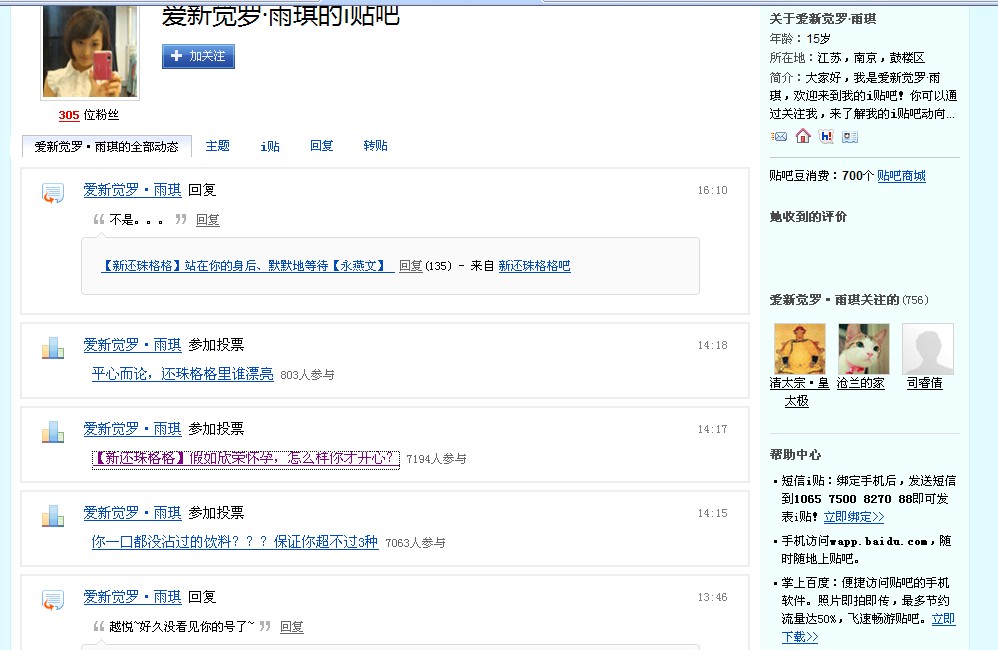The width and height of the screenshot is (998, 650).
Task: Switch to the i贴 tab
Action: click(x=270, y=146)
